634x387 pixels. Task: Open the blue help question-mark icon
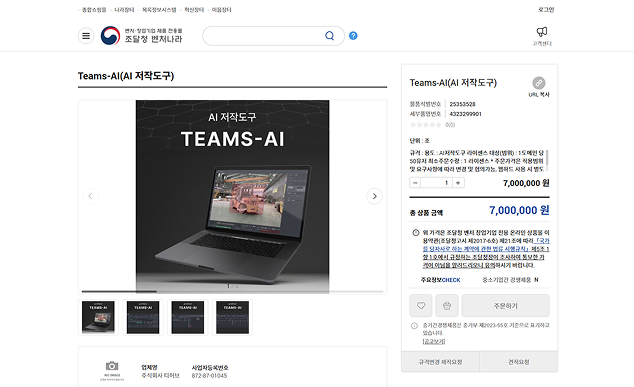click(x=353, y=36)
